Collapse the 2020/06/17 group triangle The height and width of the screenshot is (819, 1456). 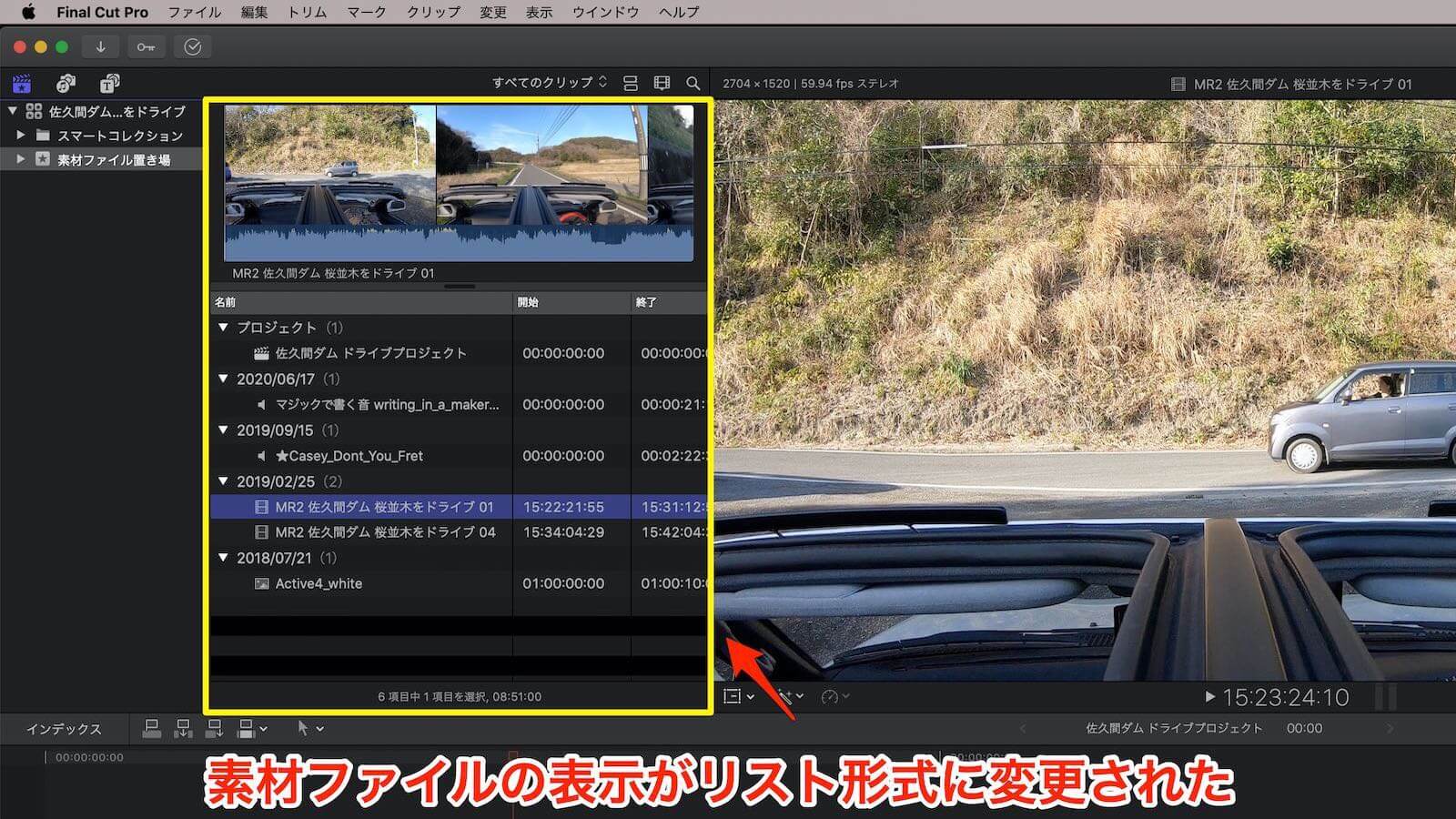tap(224, 379)
